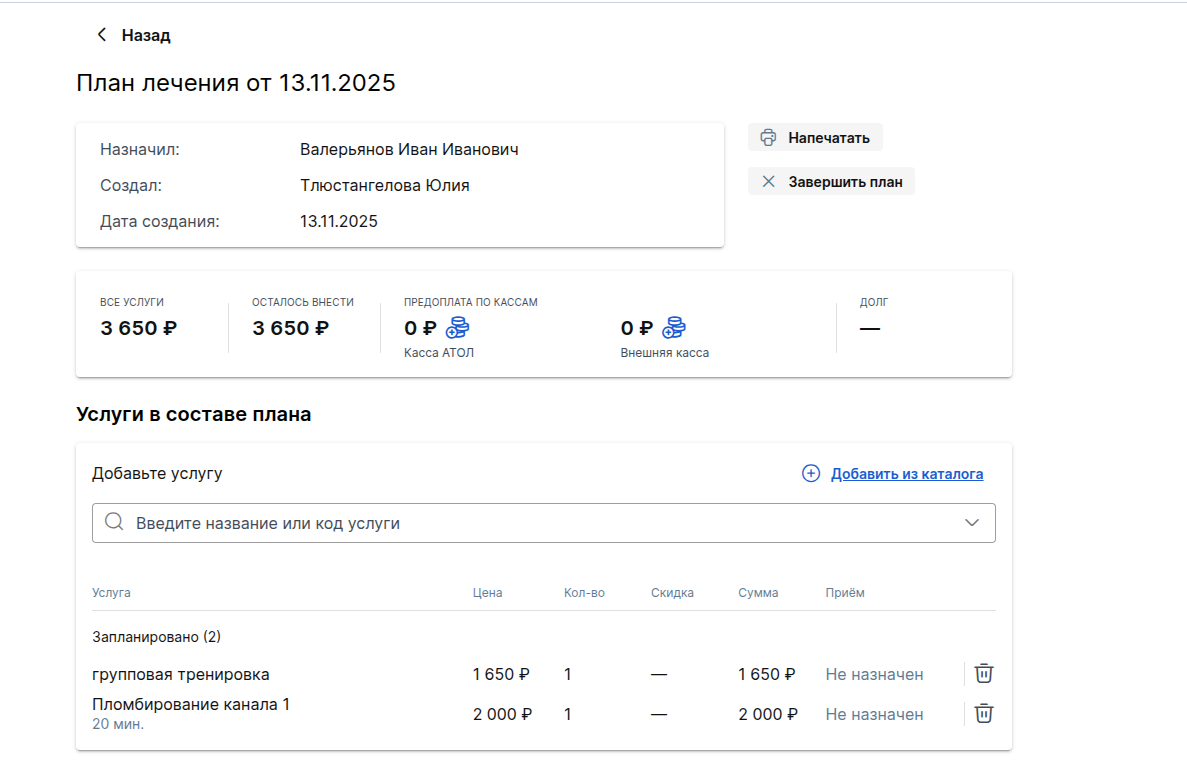Open the Добавить из каталога link
Screen dimensions: 1187x778
906,474
